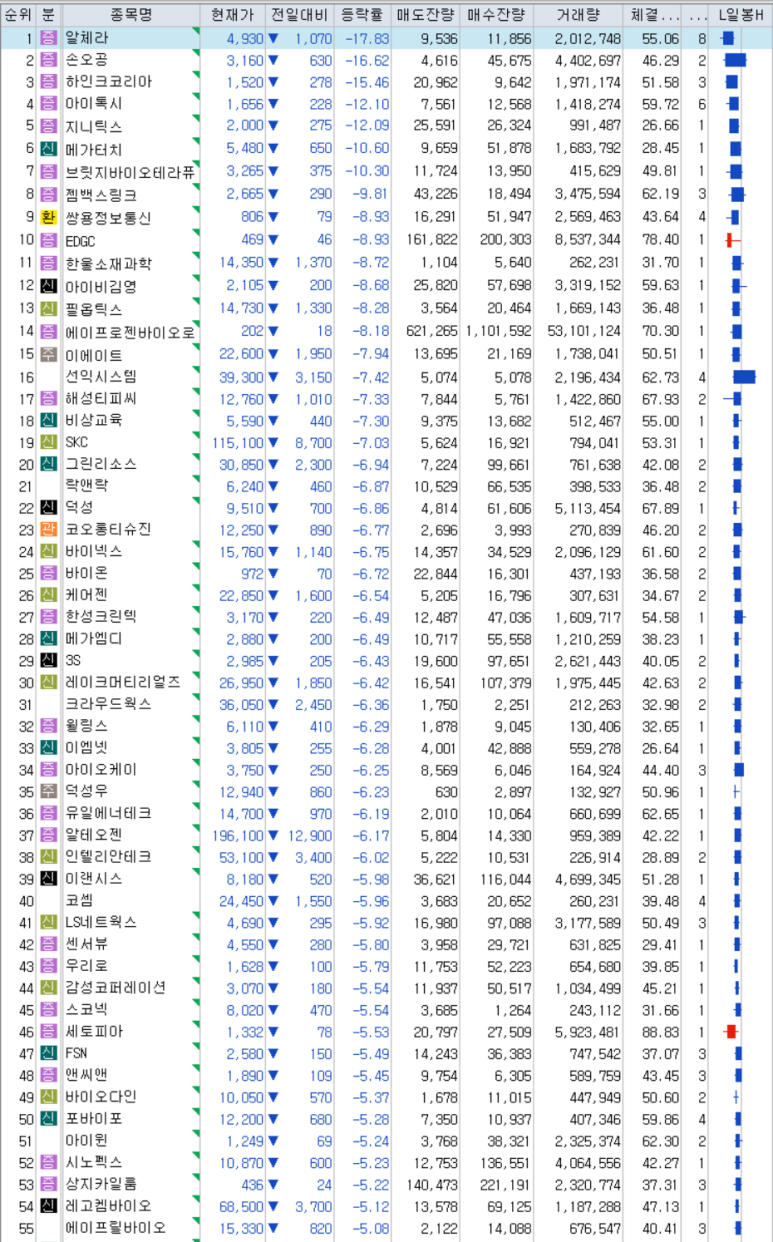The image size is (773, 1242).
Task: Sort by the 종목명 column header
Action: [x=130, y=15]
